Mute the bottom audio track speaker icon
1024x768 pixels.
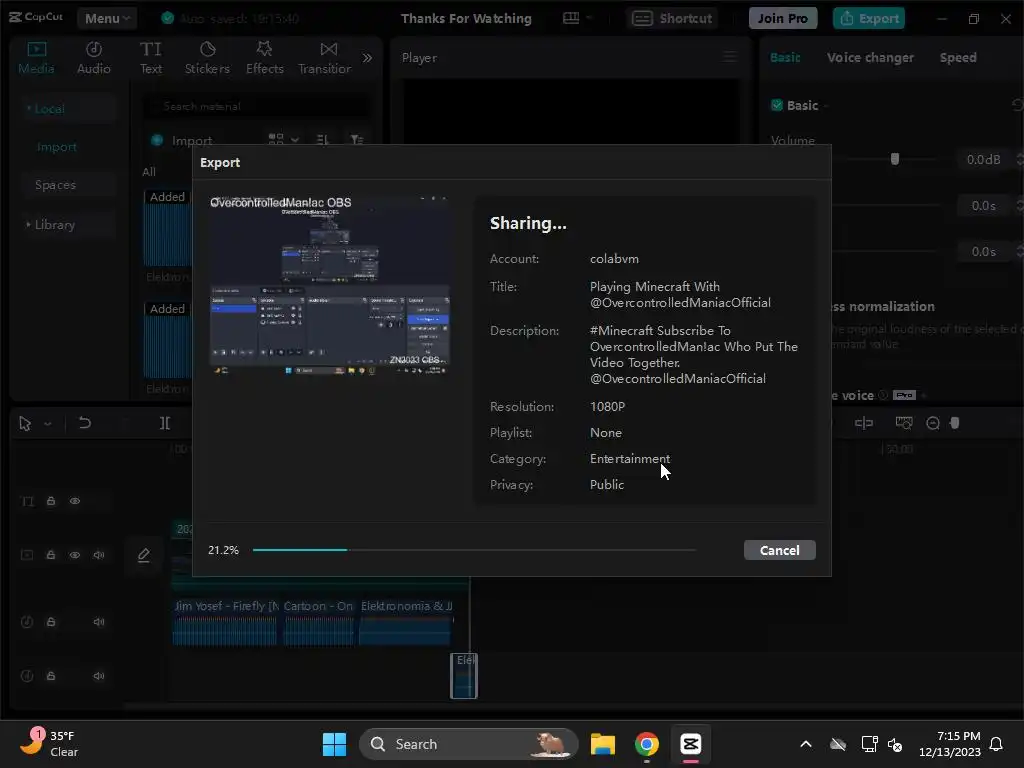(x=99, y=676)
